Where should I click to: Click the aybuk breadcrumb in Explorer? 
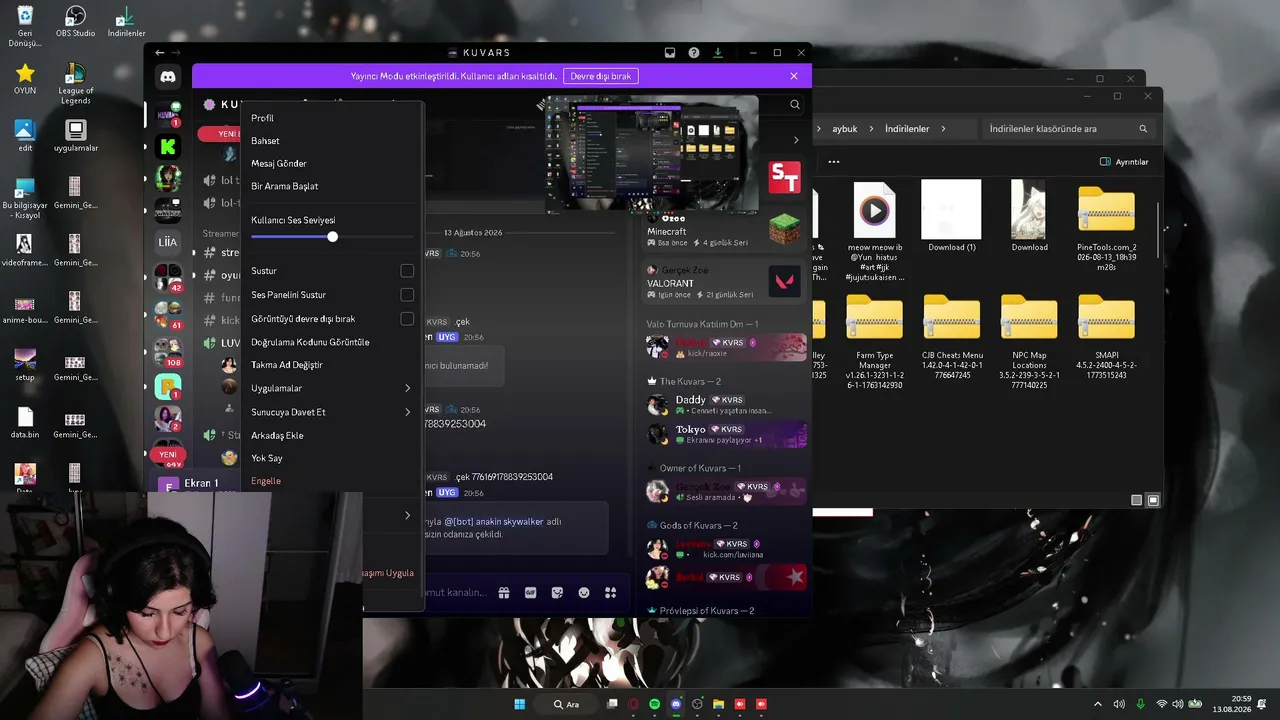pyautogui.click(x=845, y=129)
